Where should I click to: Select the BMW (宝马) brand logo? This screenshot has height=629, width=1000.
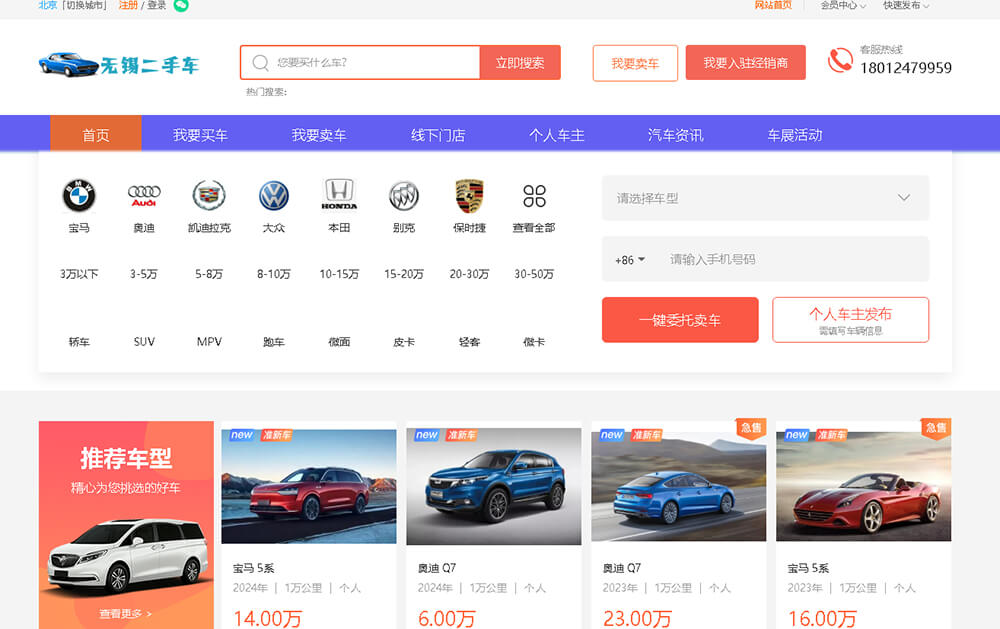click(78, 196)
